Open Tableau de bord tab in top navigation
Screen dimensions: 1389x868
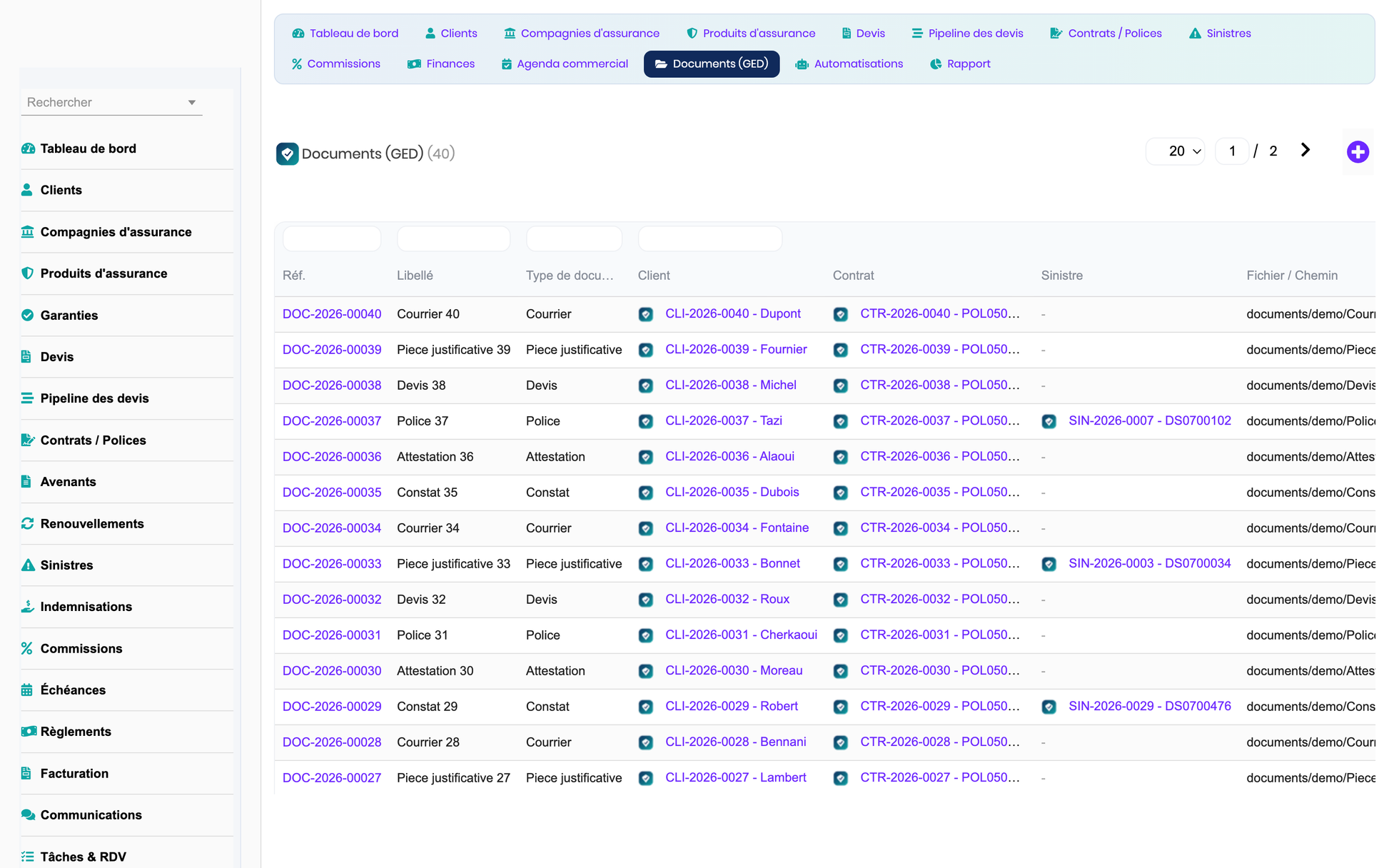345,33
